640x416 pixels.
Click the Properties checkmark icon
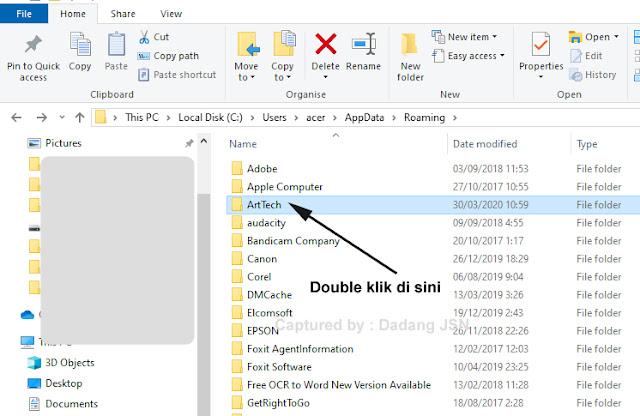pos(540,44)
